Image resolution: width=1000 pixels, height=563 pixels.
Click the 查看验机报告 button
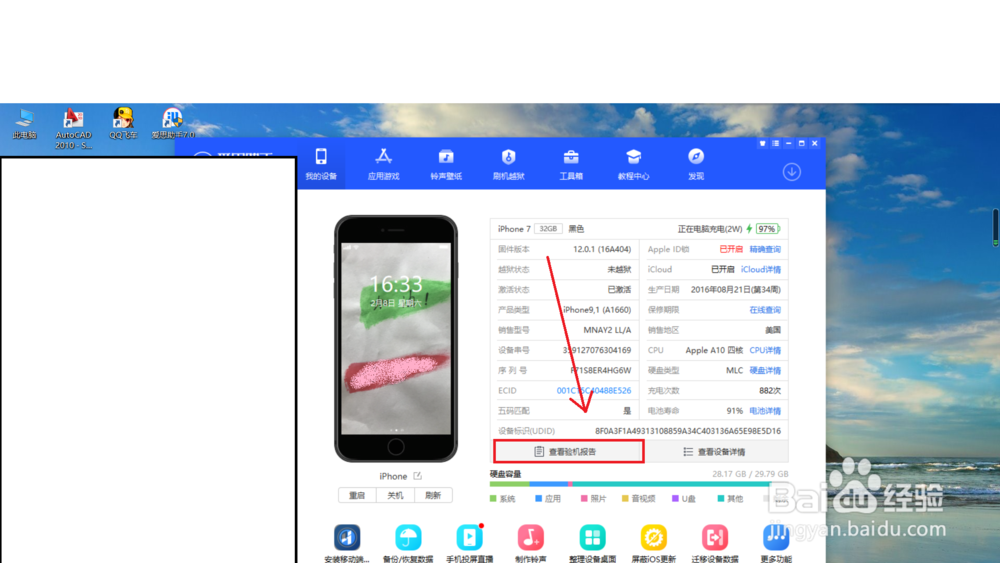568,451
